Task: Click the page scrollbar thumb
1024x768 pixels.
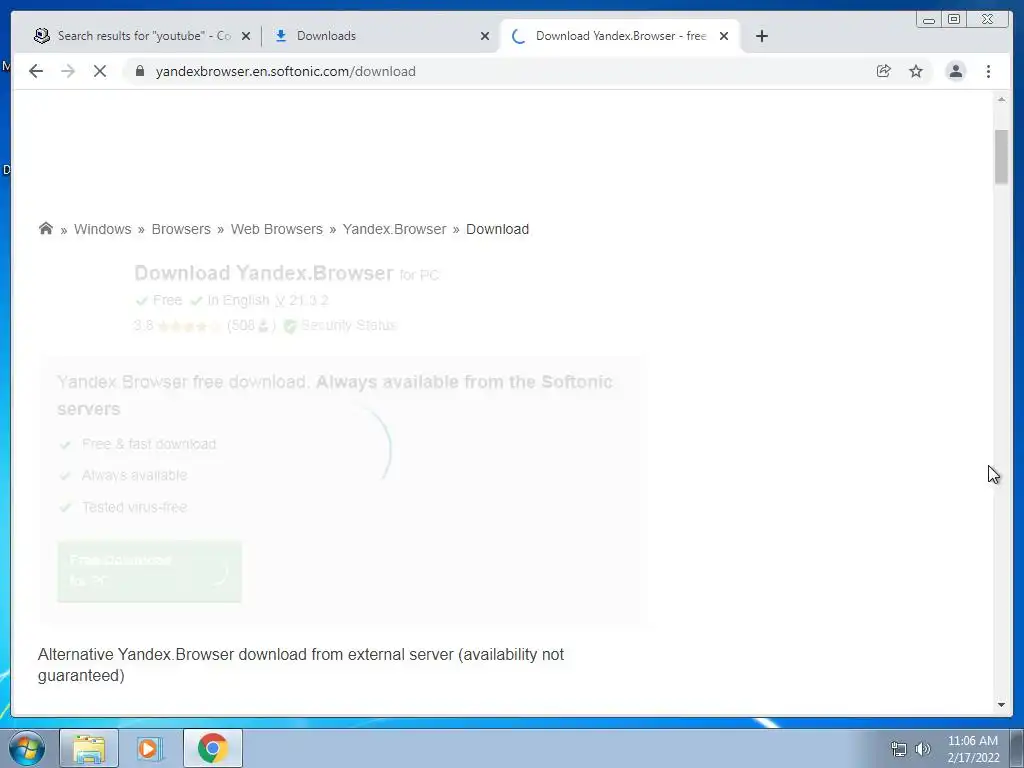Action: click(x=1001, y=157)
